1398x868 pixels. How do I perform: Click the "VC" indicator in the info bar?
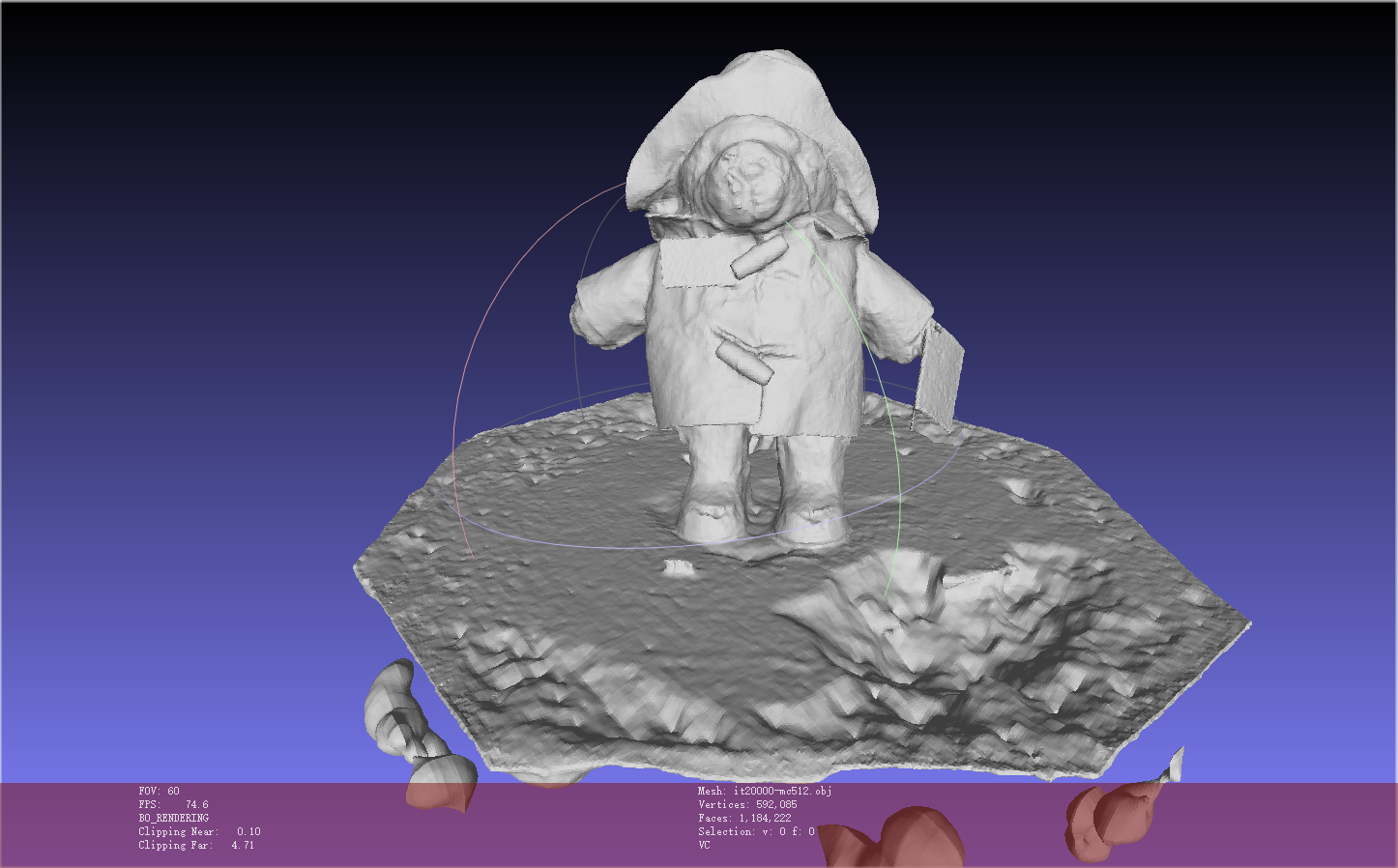coord(704,845)
